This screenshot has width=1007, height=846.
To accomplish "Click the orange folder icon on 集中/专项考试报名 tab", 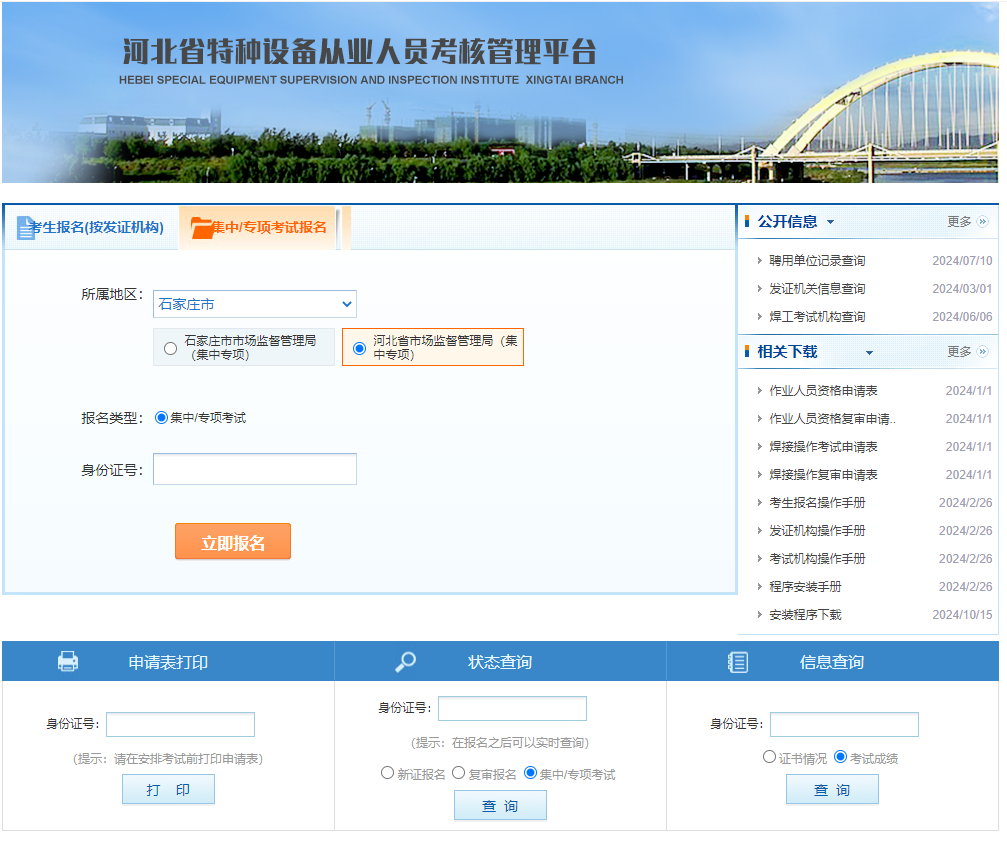I will tap(202, 227).
